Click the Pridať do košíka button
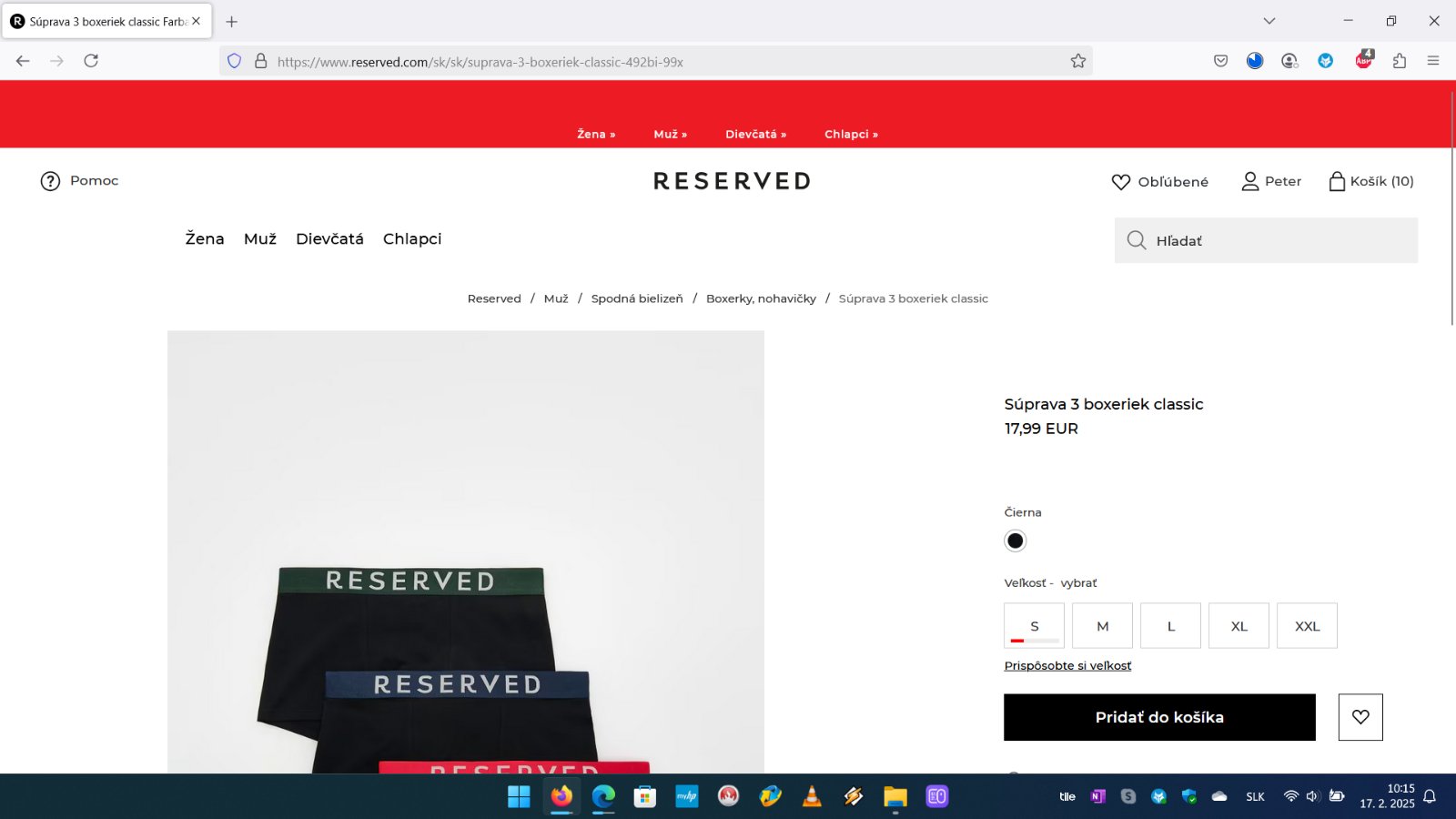Image resolution: width=1456 pixels, height=819 pixels. (x=1159, y=717)
